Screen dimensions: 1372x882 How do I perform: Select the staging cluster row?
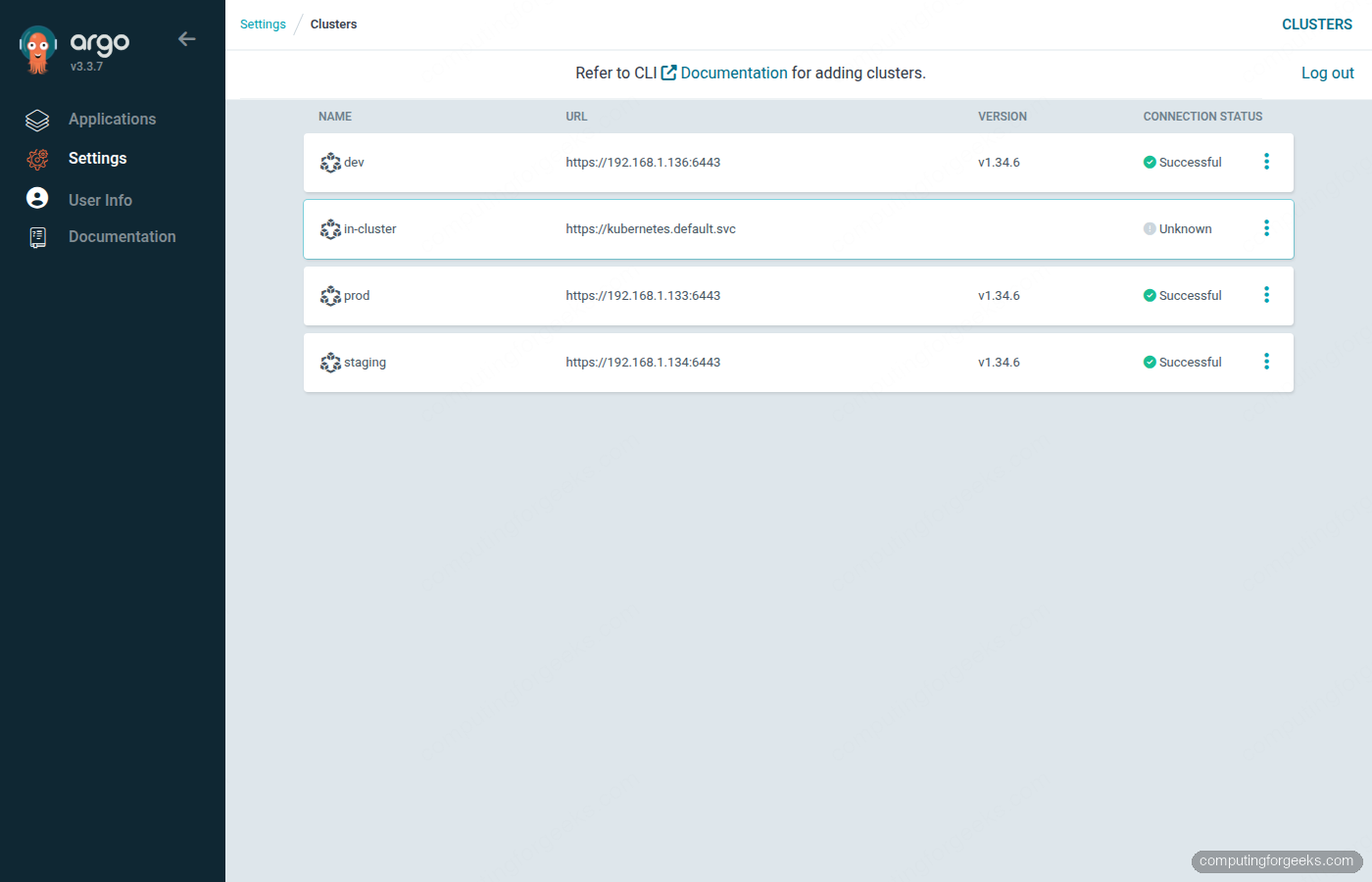click(686, 362)
